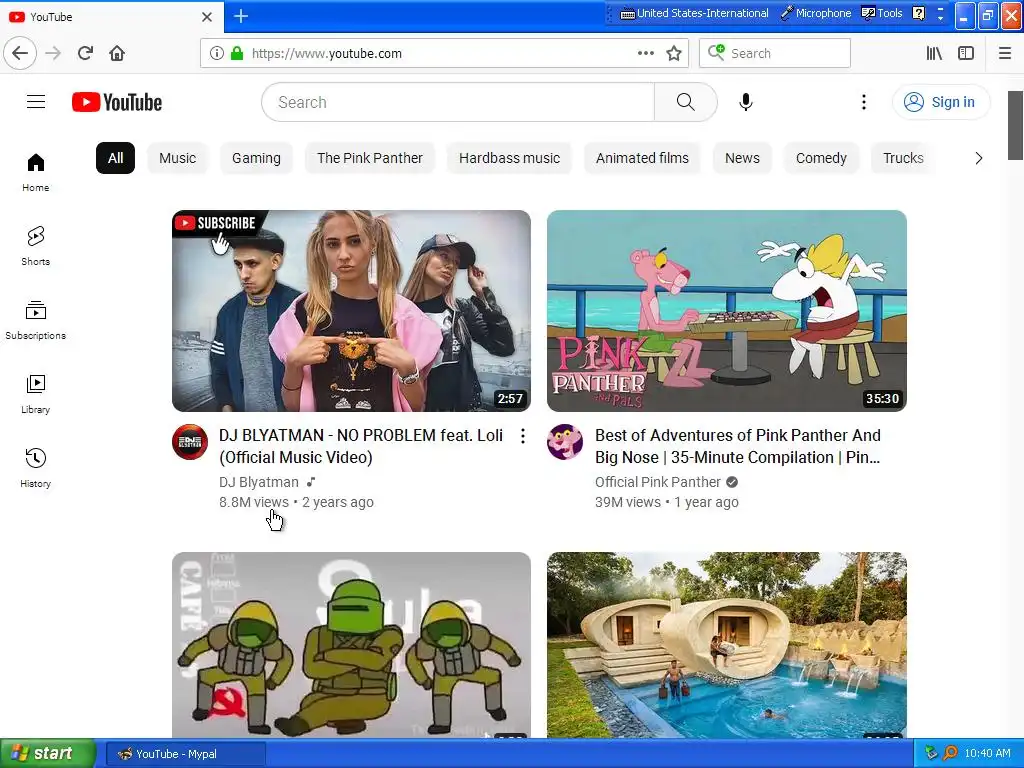Open YouTube settings three-dot menu
This screenshot has width=1024, height=768.
[x=863, y=102]
